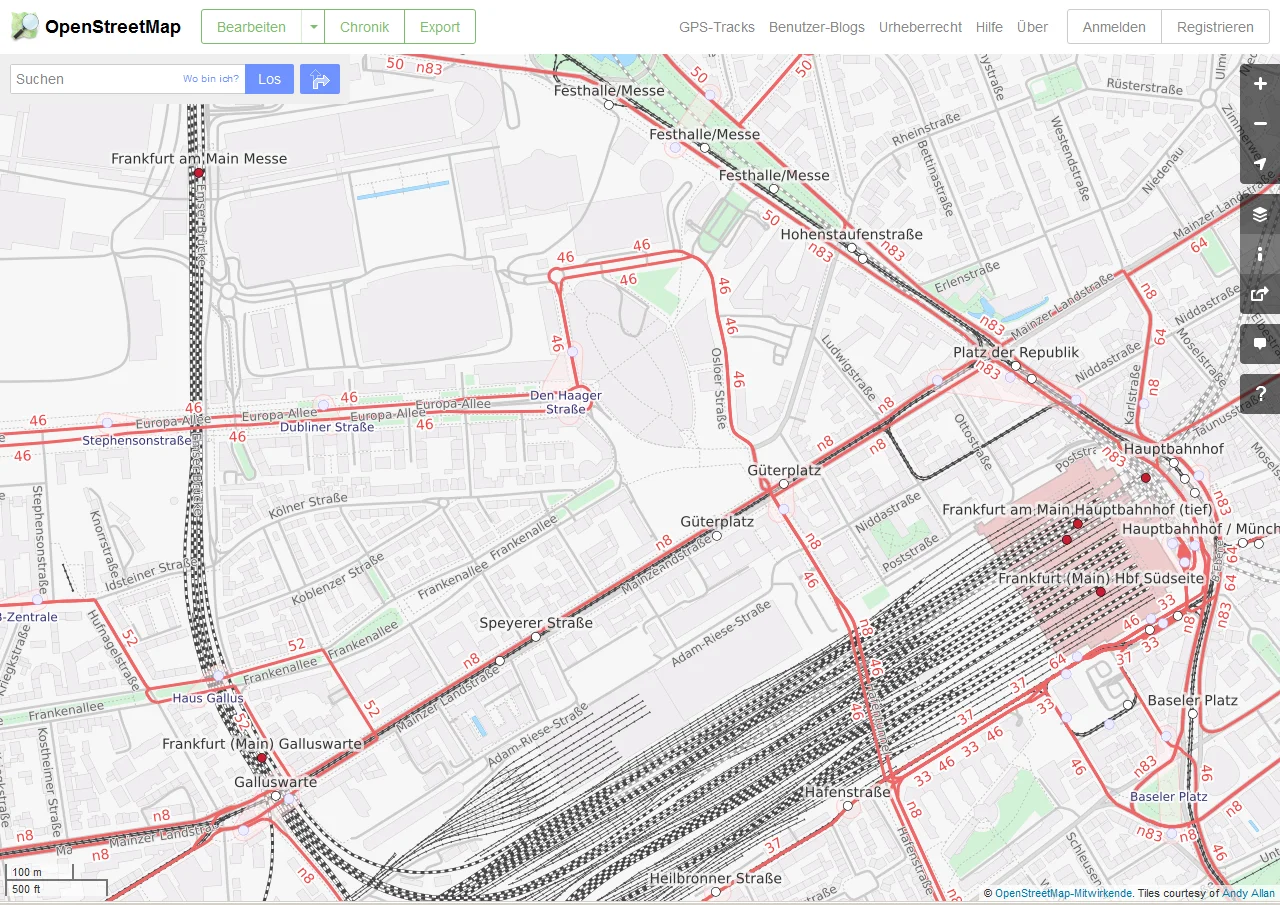
Task: Click the Registrieren button
Action: [x=1215, y=27]
